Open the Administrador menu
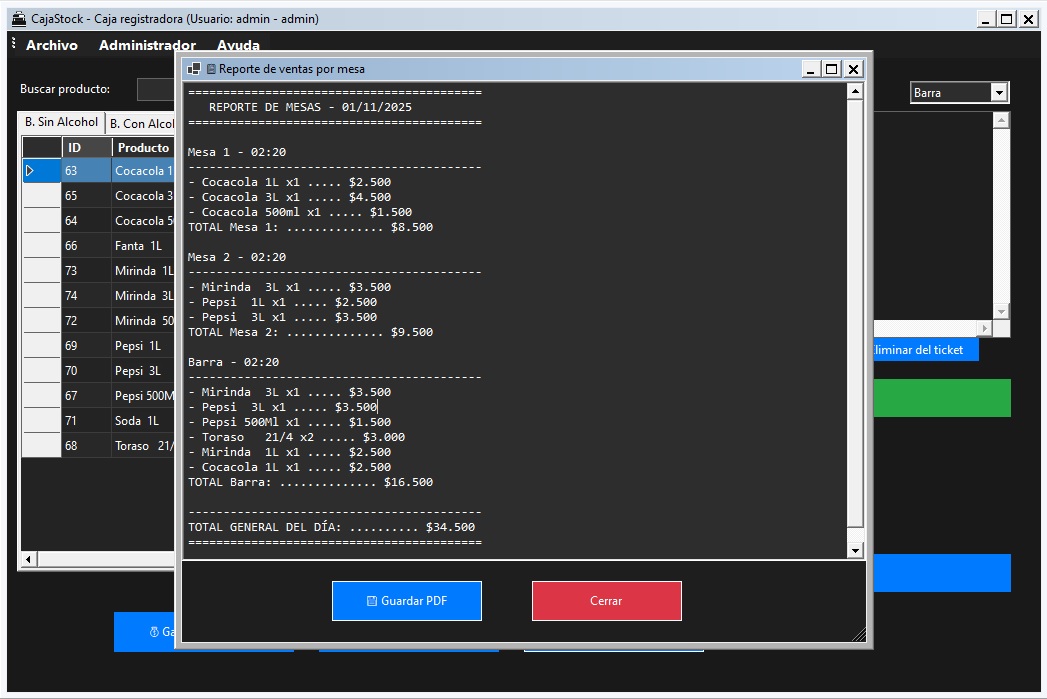 point(147,45)
